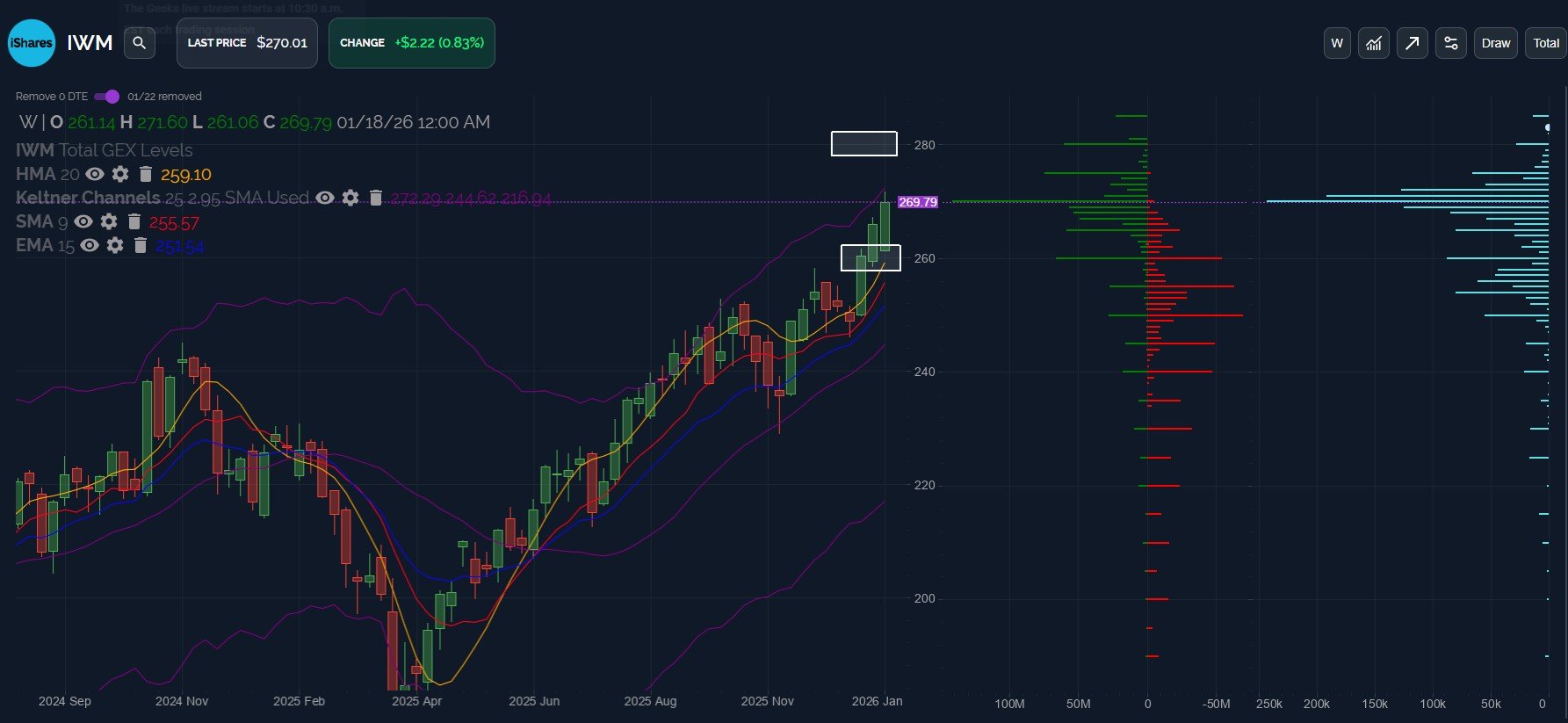
Task: Click the IWM Total GEX Levels label
Action: pos(104,150)
